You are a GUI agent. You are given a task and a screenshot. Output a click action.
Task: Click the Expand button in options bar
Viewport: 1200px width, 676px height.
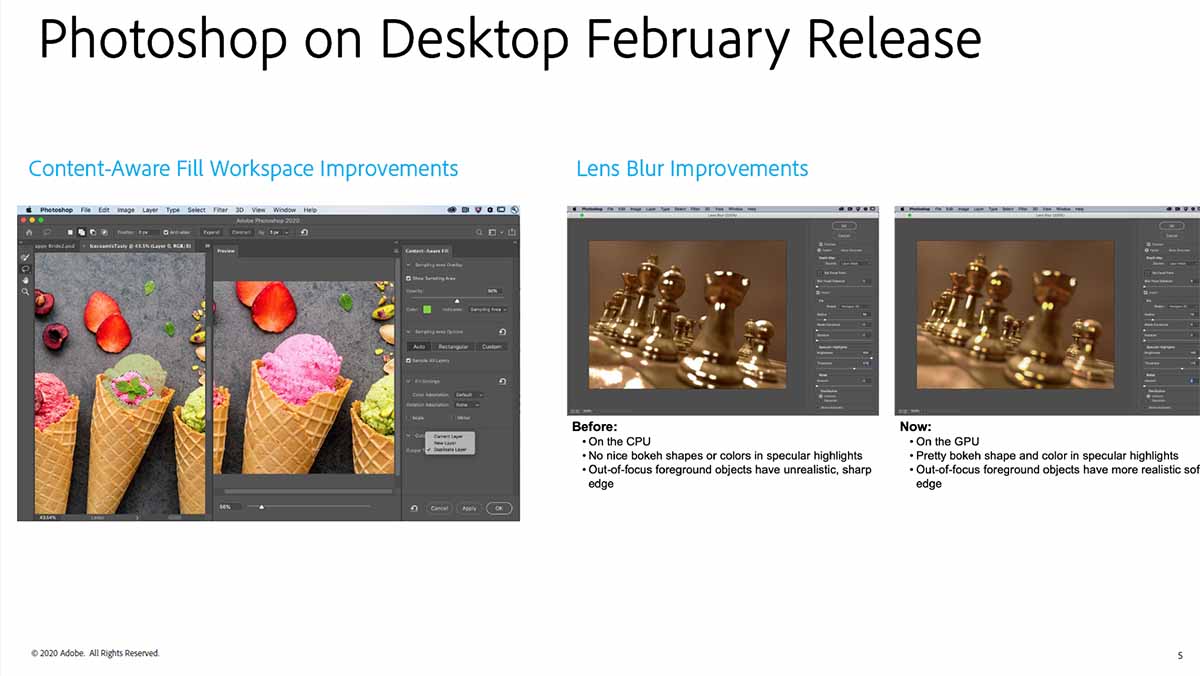[x=212, y=232]
